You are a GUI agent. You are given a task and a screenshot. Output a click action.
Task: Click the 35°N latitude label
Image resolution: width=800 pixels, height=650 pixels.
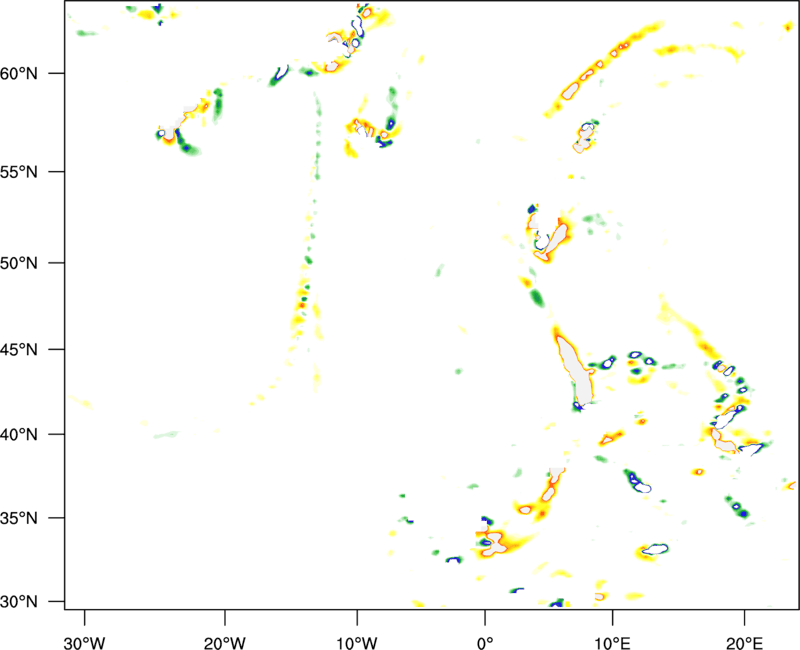(x=19, y=518)
